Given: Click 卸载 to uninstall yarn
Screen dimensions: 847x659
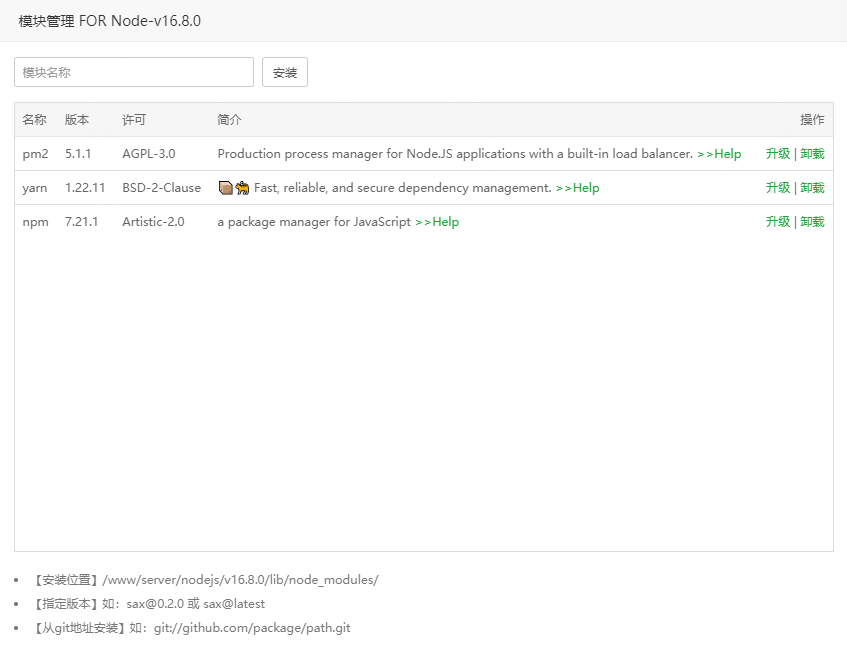Looking at the screenshot, I should coord(812,188).
